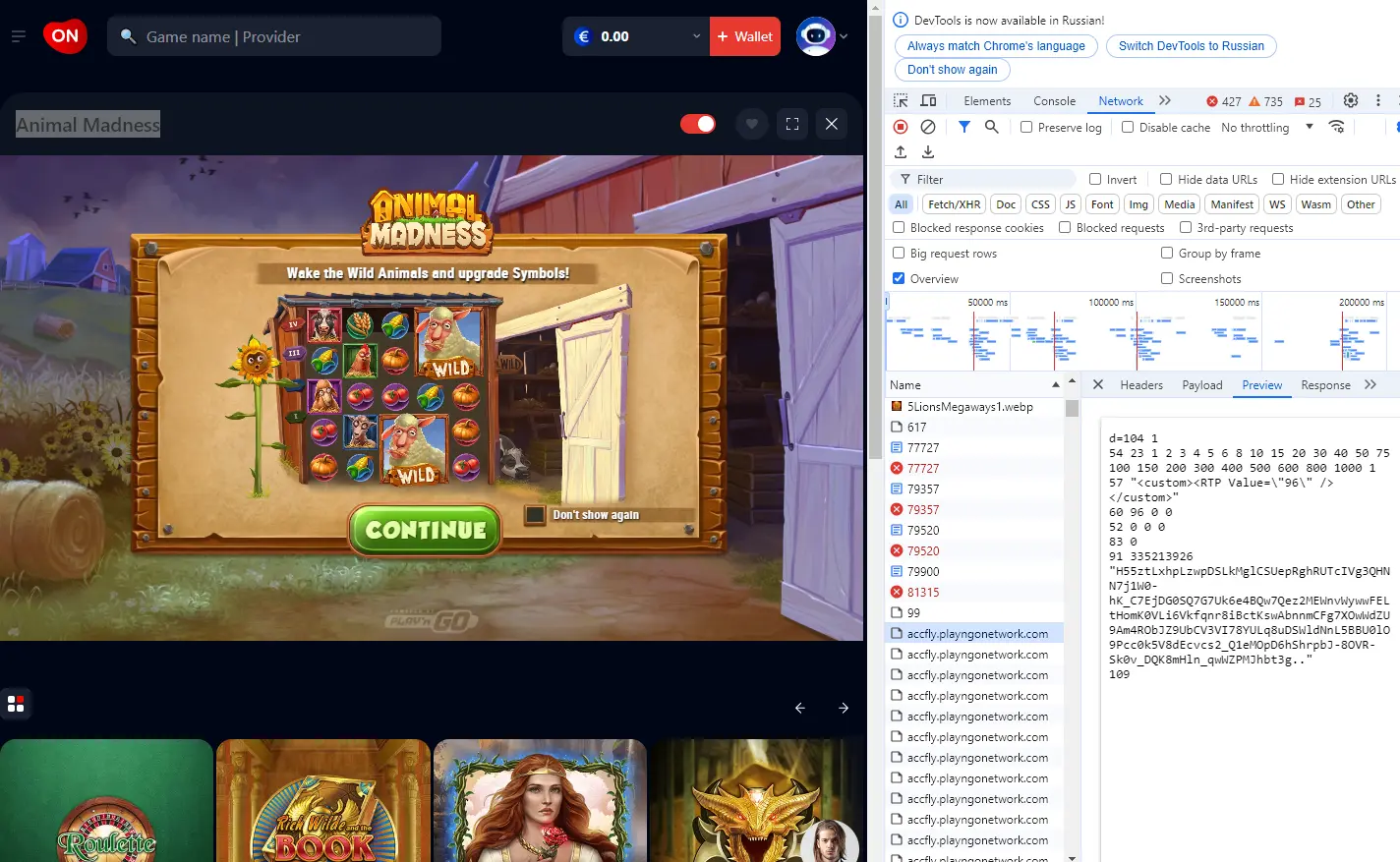Stop recording the network log
The width and height of the screenshot is (1400, 862).
point(901,127)
